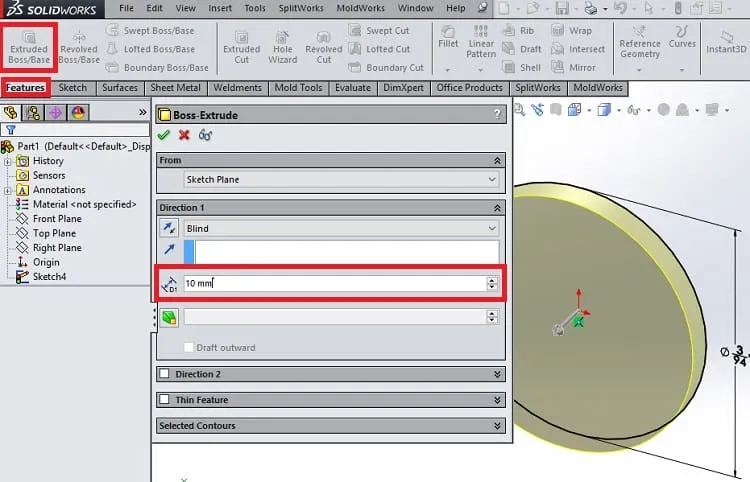Choose Boundary Cut

coord(386,67)
